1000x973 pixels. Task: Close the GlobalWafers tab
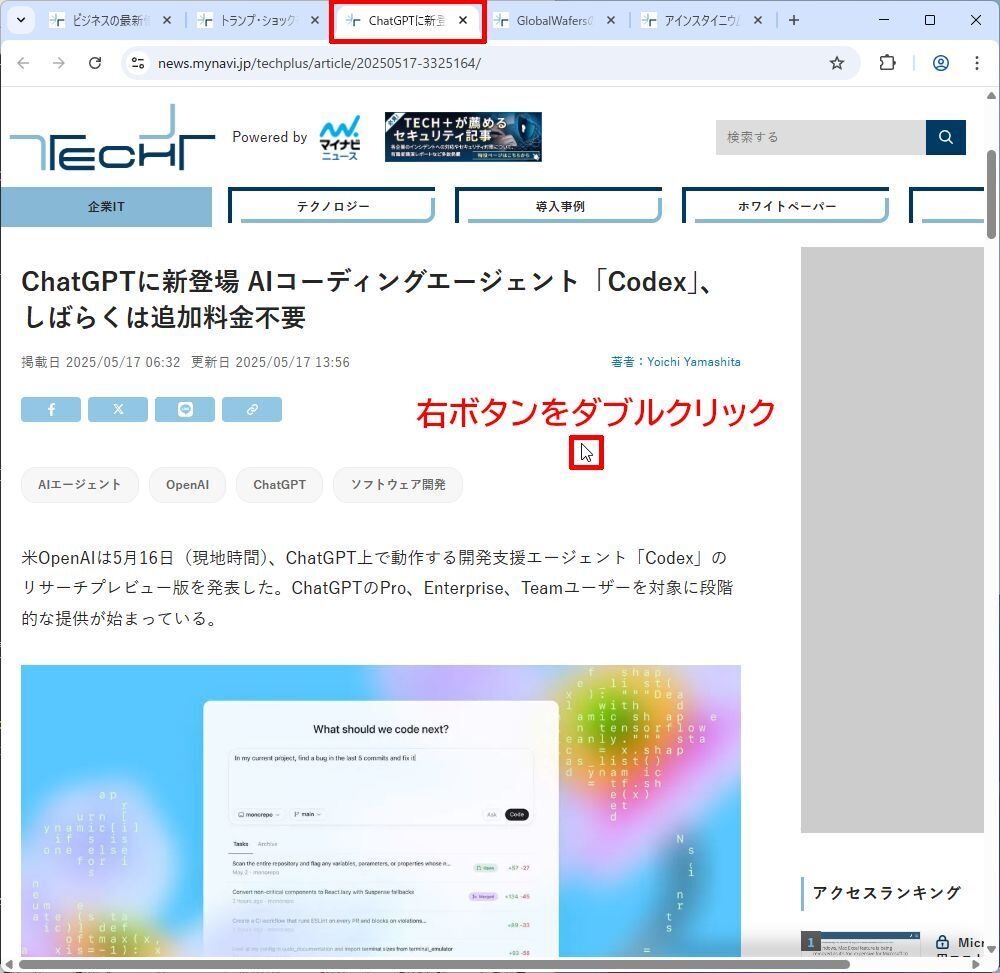(610, 20)
